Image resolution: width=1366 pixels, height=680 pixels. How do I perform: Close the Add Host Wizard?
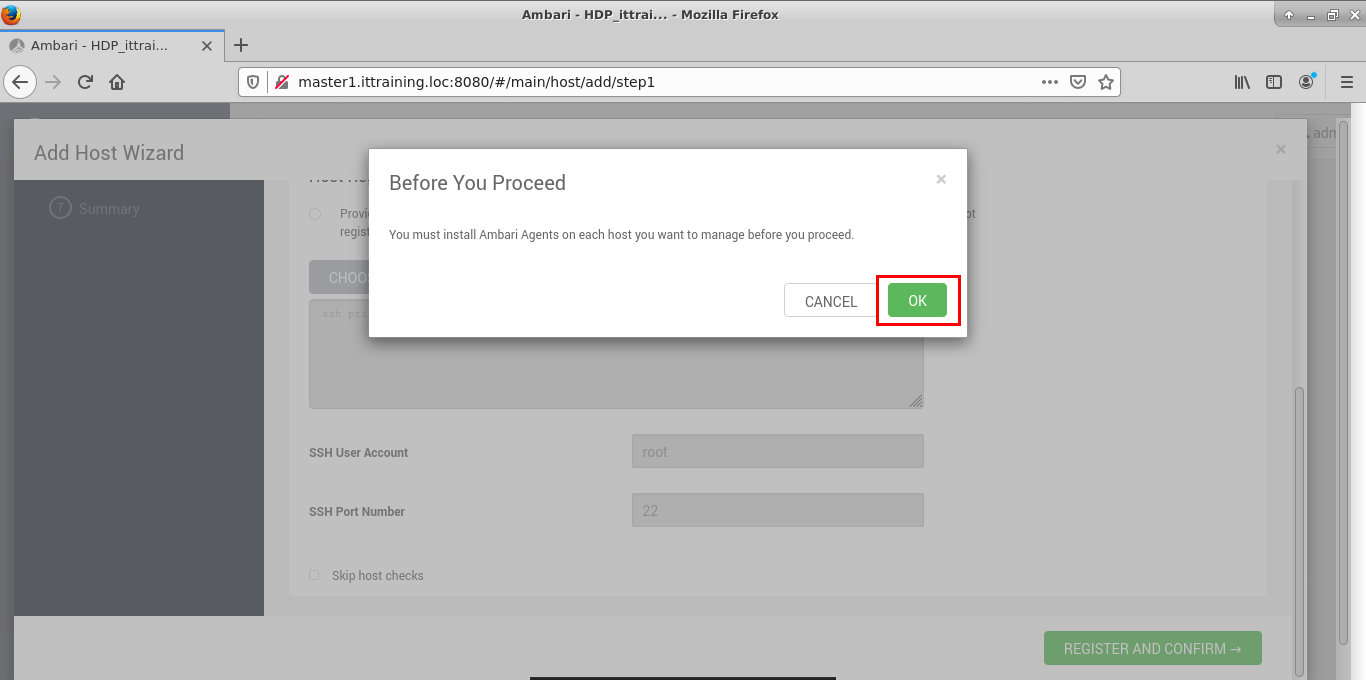1280,149
